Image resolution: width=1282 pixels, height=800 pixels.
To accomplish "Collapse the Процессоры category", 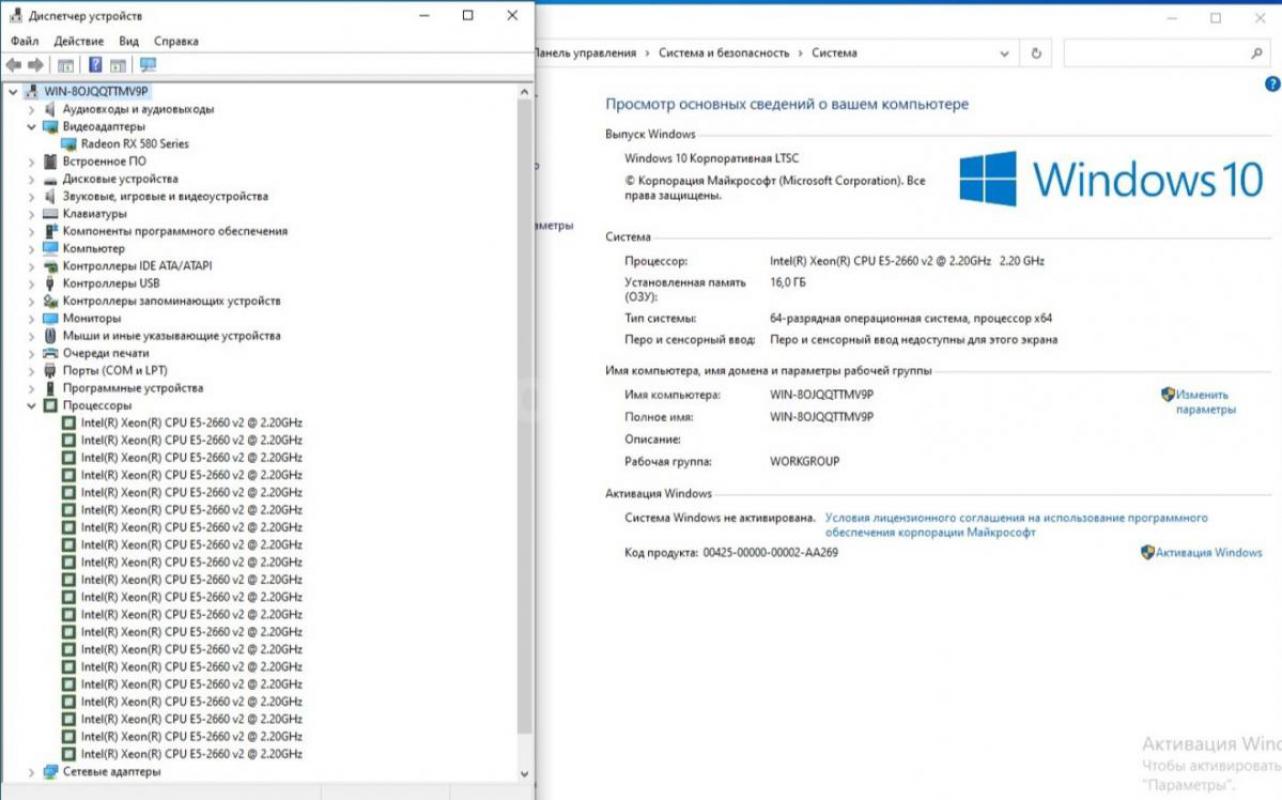I will tap(31, 406).
